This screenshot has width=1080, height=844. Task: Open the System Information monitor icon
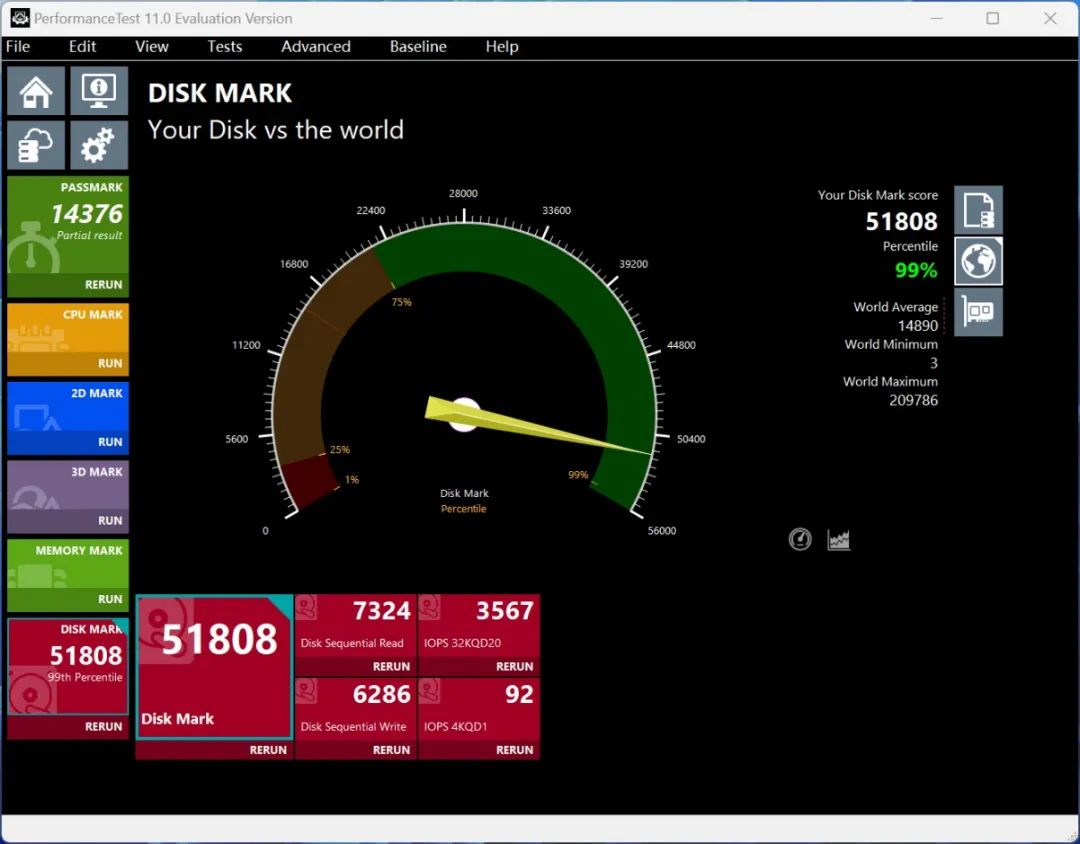point(98,90)
